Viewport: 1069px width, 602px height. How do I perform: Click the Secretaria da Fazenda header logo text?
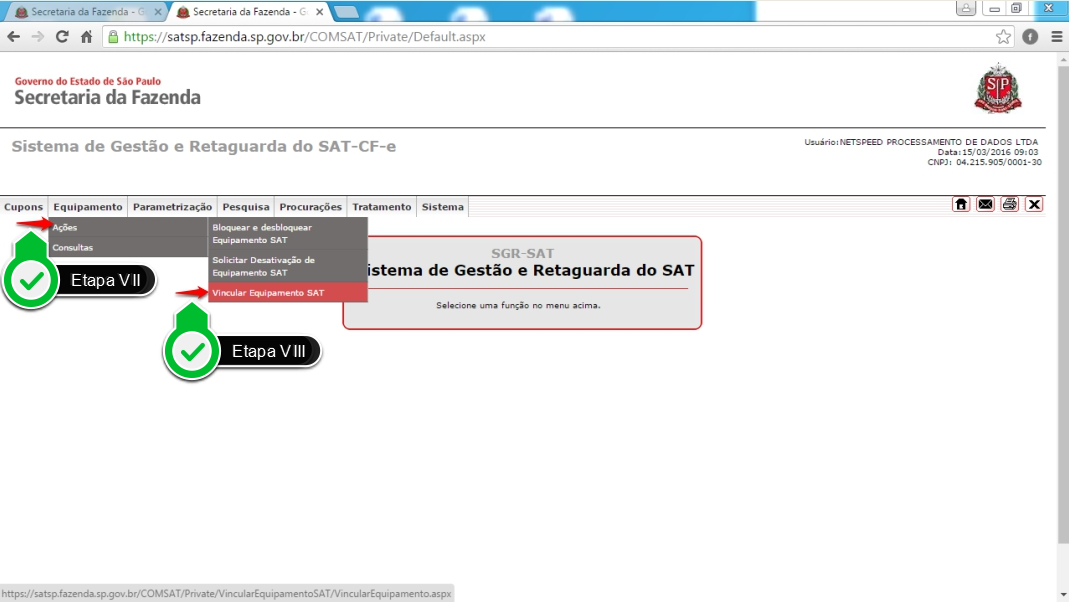coord(108,97)
